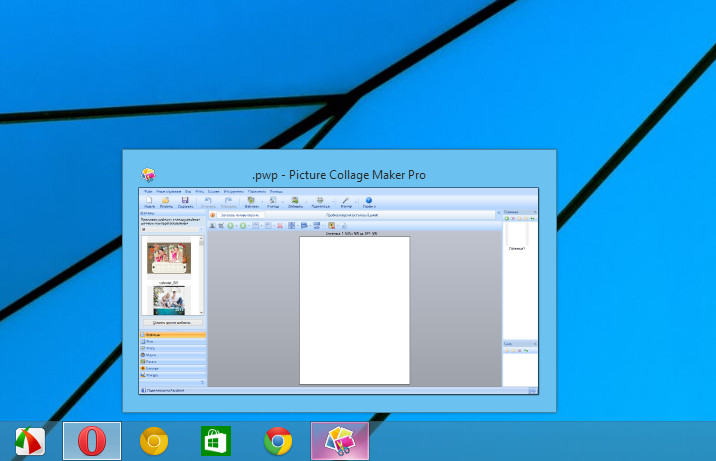Screen dimensions: 716x461
Task: Open the Windows Store taskbar icon
Action: coord(216,441)
